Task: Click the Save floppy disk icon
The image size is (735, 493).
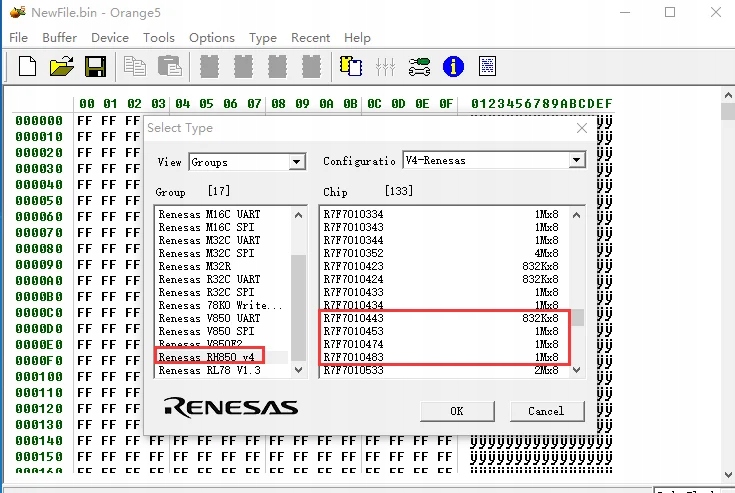Action: point(96,67)
